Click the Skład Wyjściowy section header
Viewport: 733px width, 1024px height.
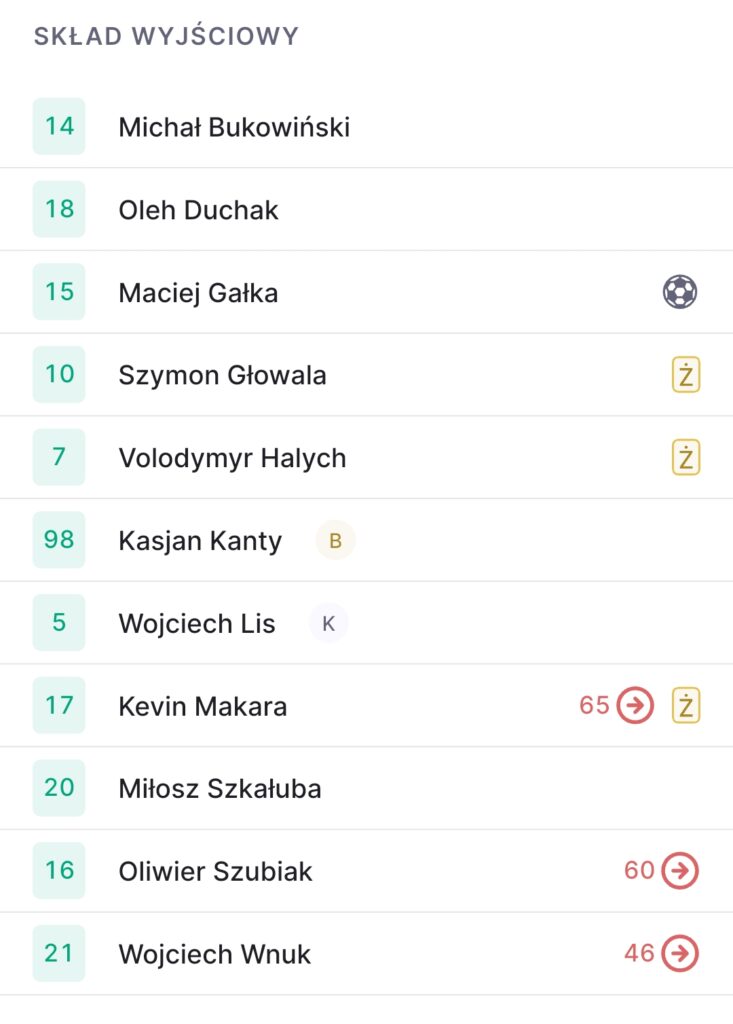pyautogui.click(x=166, y=37)
